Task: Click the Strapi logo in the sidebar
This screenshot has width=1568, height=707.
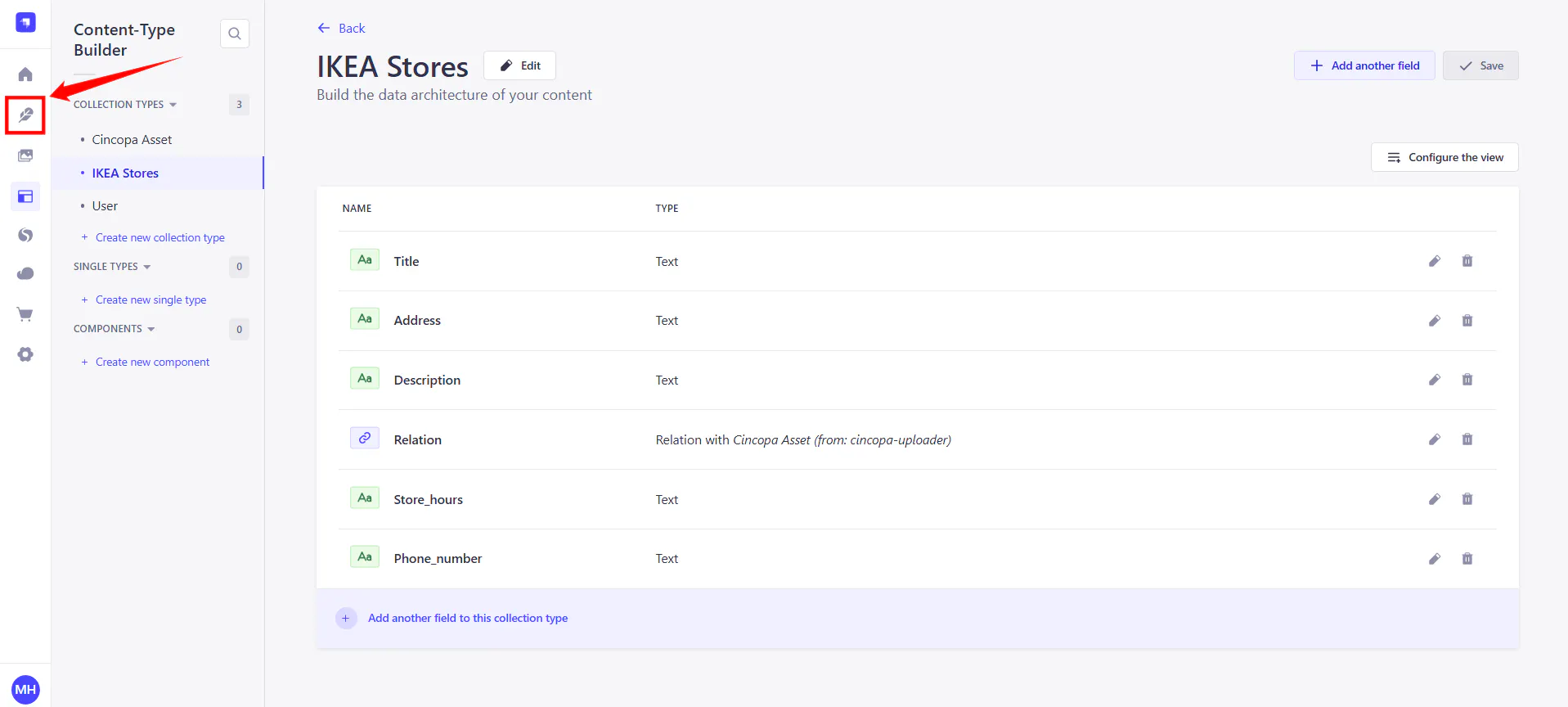Action: coord(25,22)
